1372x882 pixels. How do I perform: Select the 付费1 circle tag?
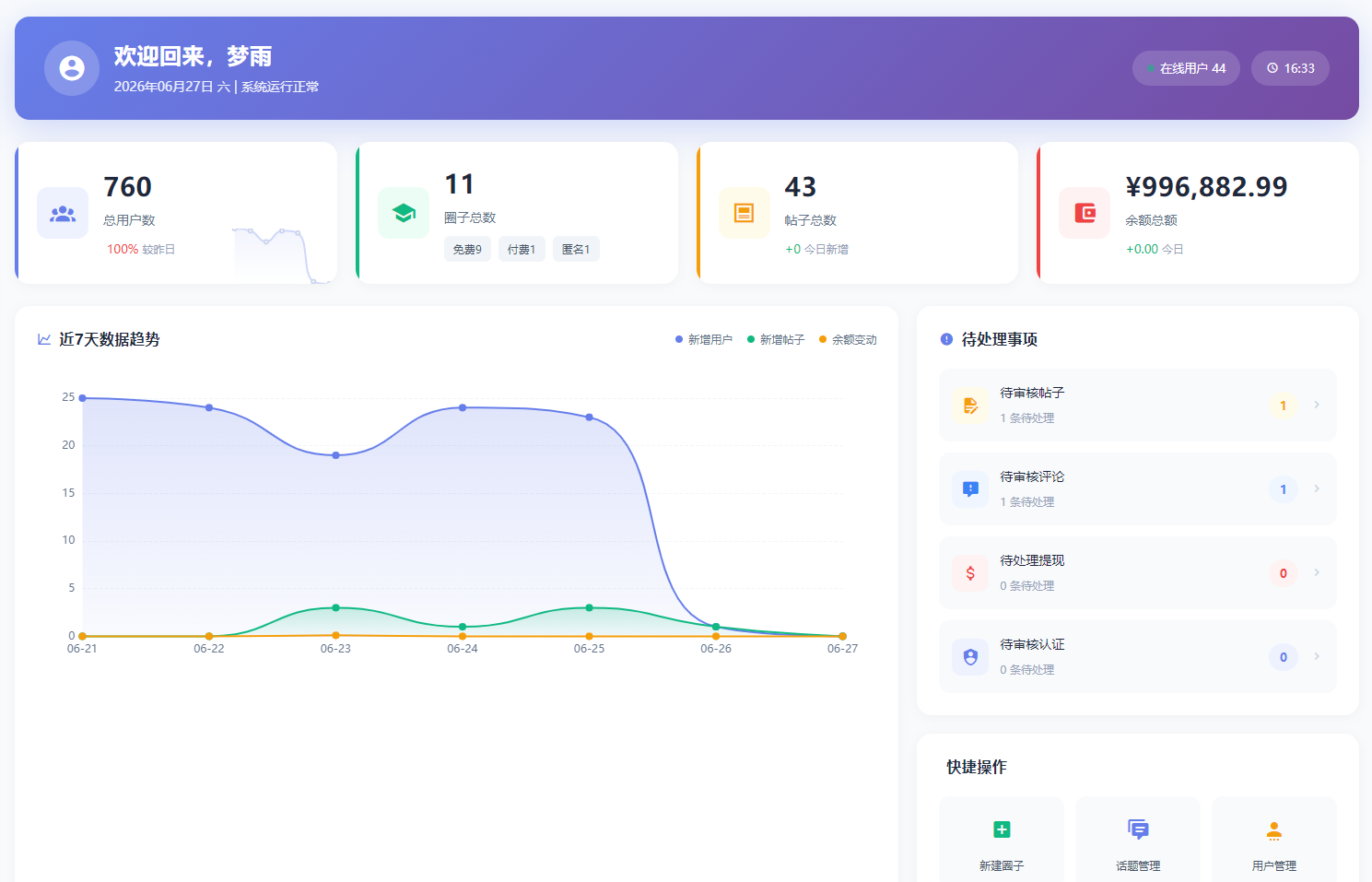(x=522, y=249)
